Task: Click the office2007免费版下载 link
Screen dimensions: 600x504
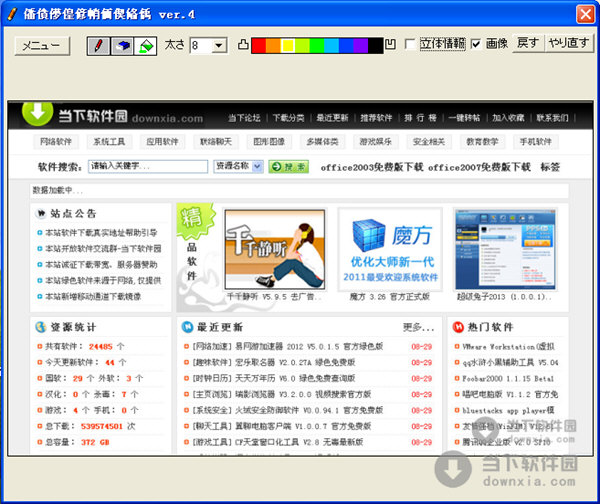Action: [x=479, y=167]
